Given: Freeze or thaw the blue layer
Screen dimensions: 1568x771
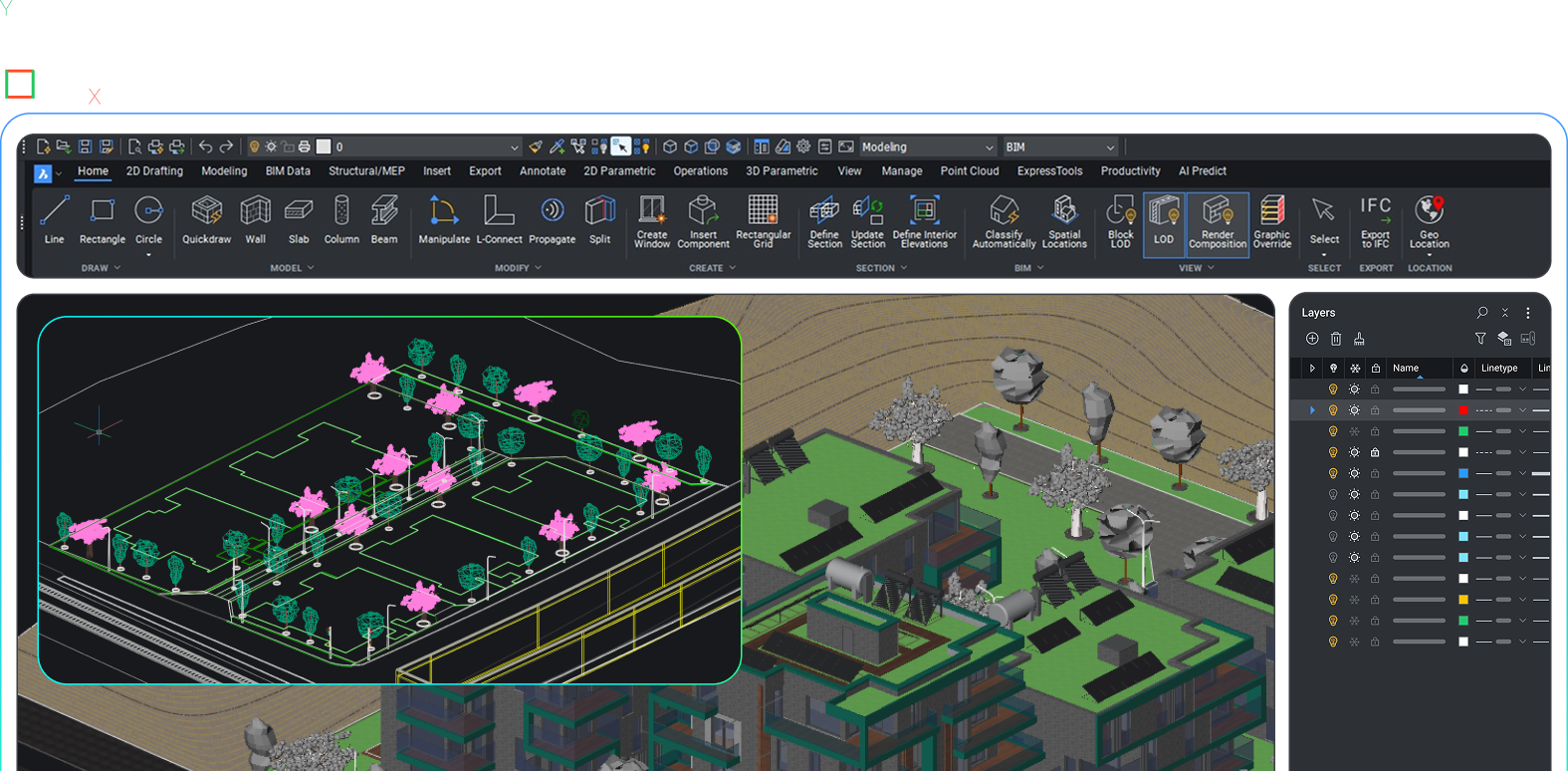Looking at the screenshot, I should 1354,473.
